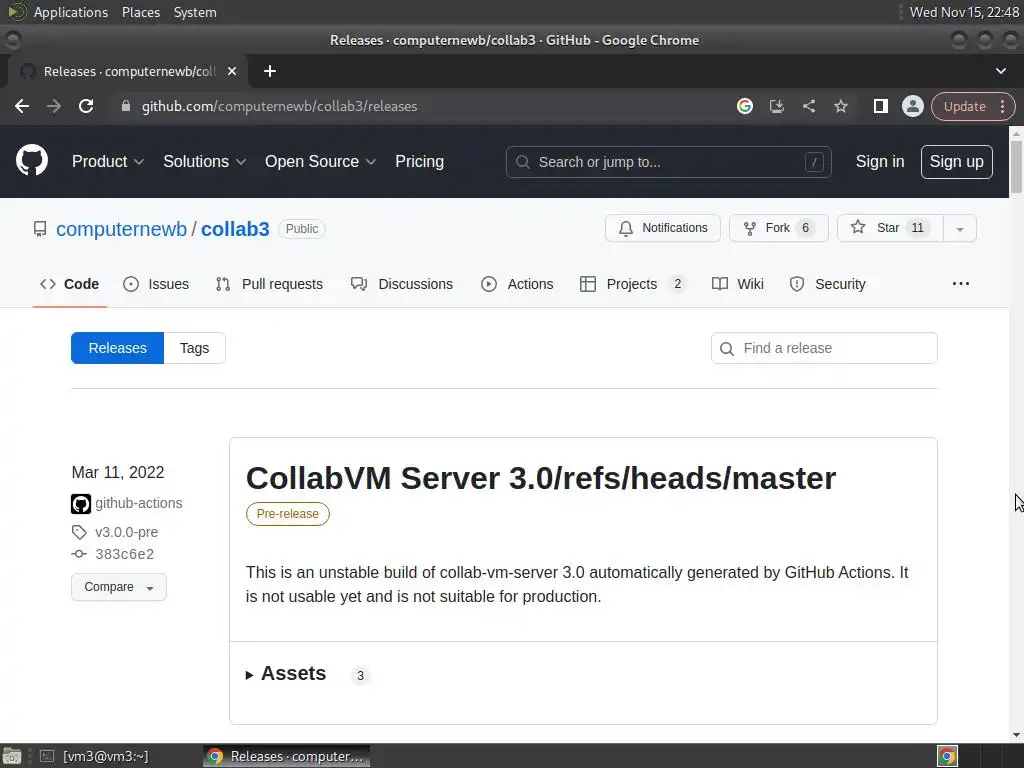
Task: Reload the current page
Action: click(x=86, y=106)
